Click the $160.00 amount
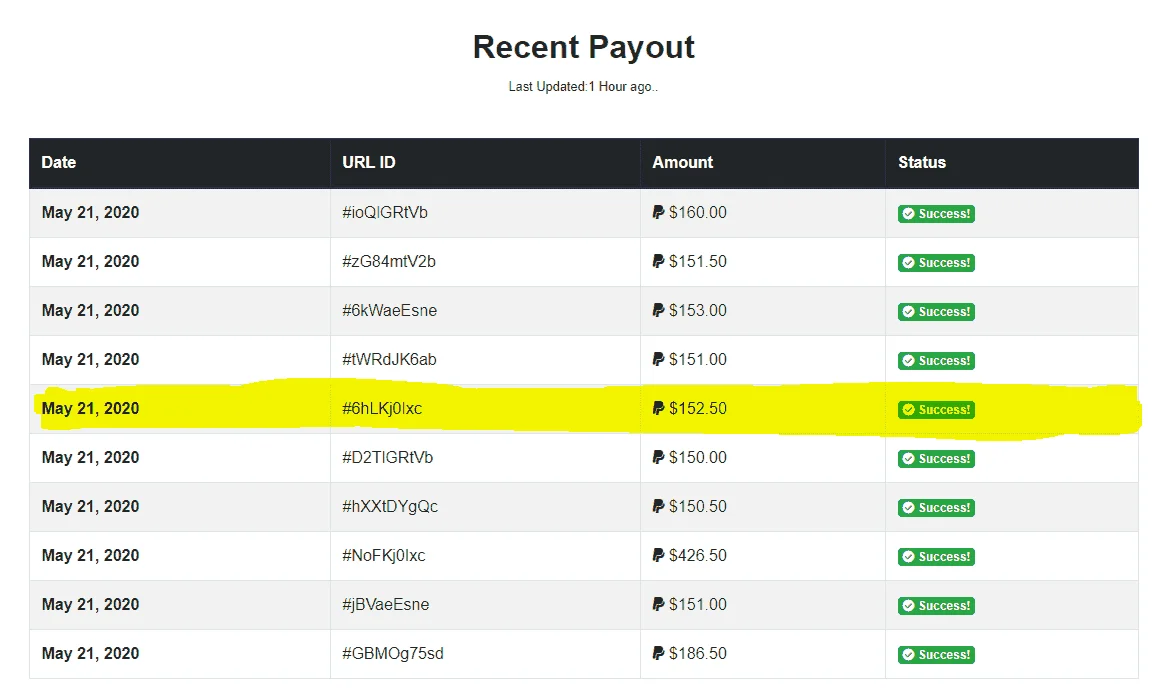The width and height of the screenshot is (1165, 694). (698, 213)
